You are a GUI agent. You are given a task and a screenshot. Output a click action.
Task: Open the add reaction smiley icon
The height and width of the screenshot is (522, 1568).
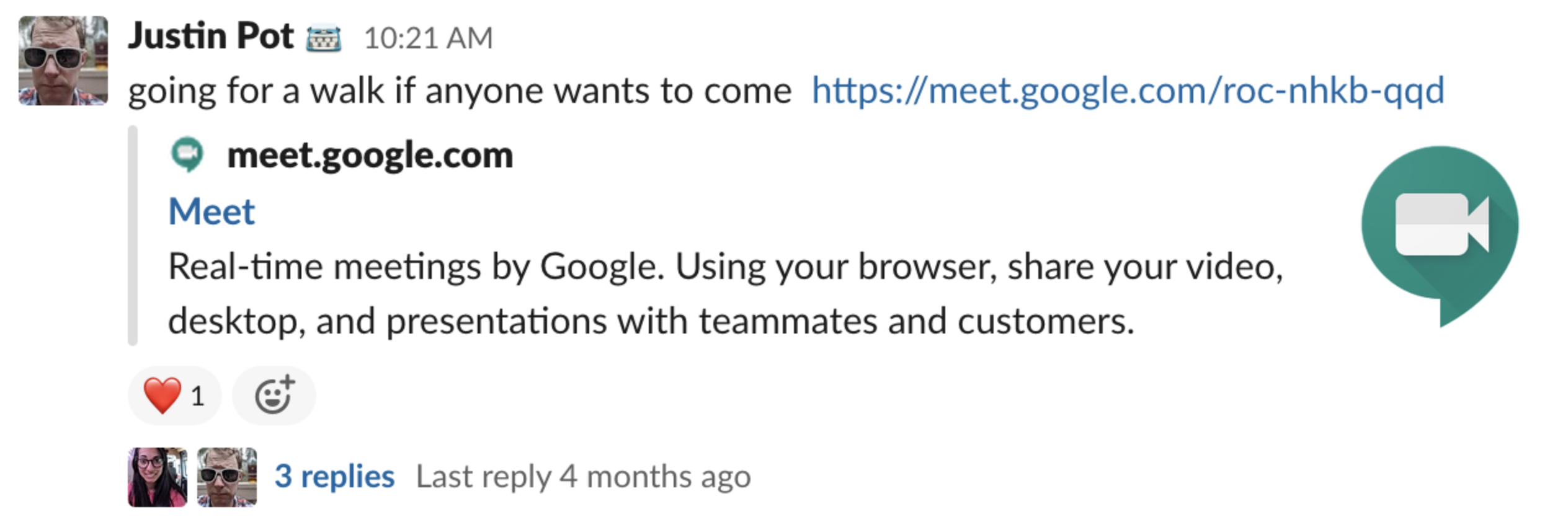pos(274,396)
